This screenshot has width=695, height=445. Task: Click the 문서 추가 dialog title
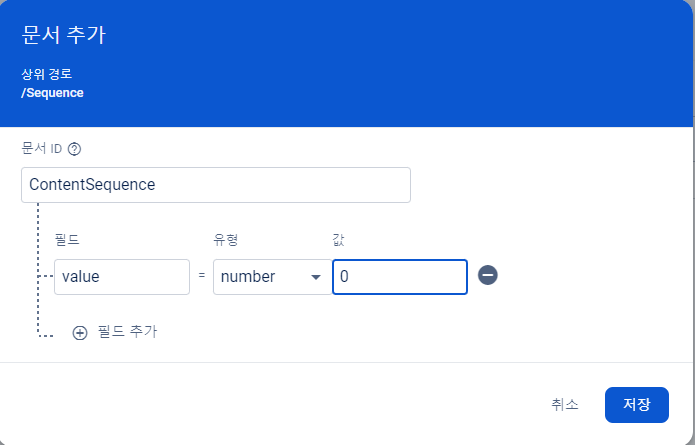63,35
